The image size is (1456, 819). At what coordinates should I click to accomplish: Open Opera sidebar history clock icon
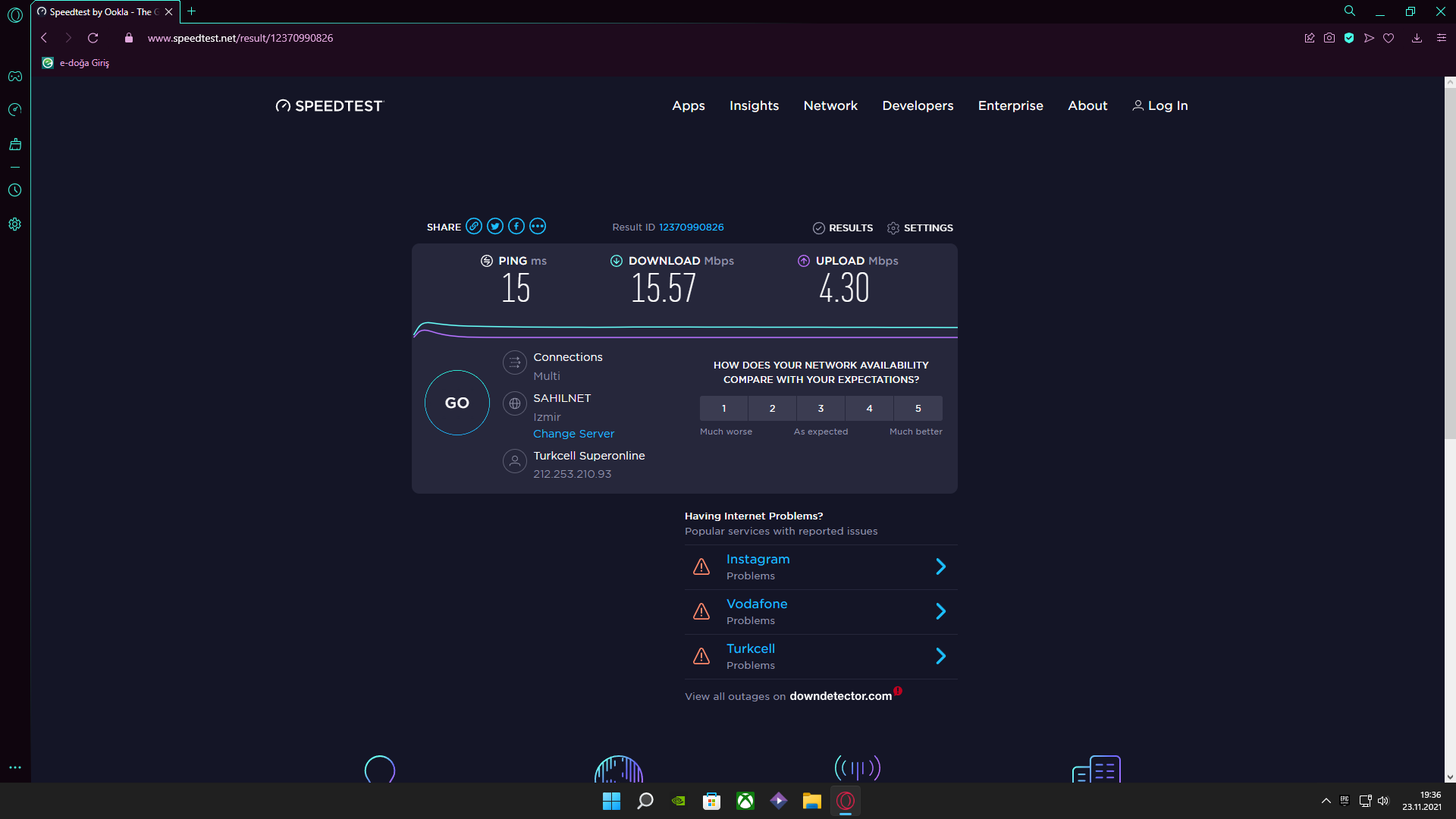15,190
